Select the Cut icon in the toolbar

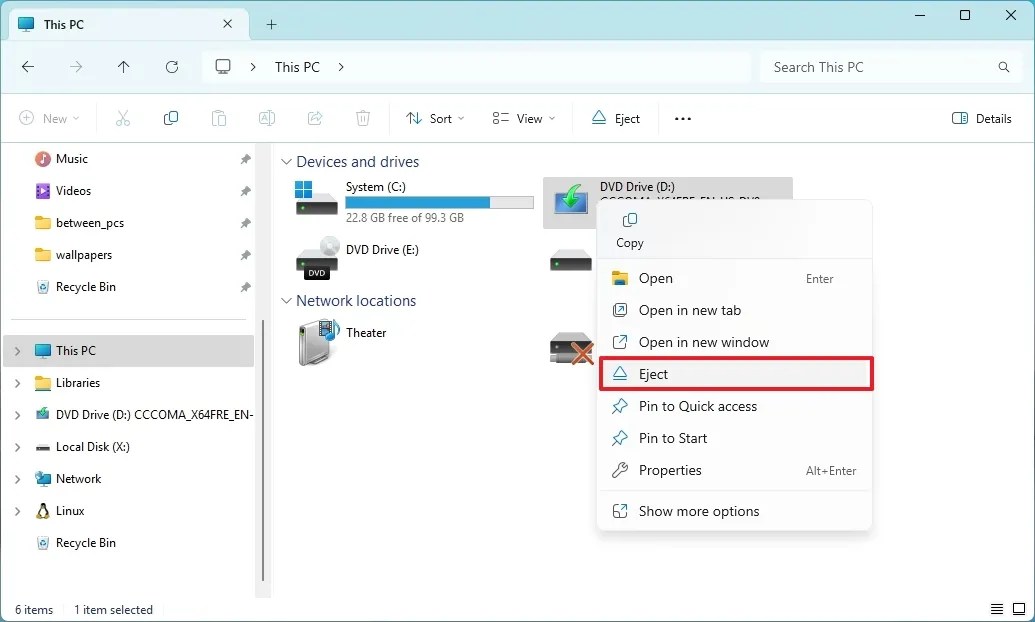[x=122, y=118]
